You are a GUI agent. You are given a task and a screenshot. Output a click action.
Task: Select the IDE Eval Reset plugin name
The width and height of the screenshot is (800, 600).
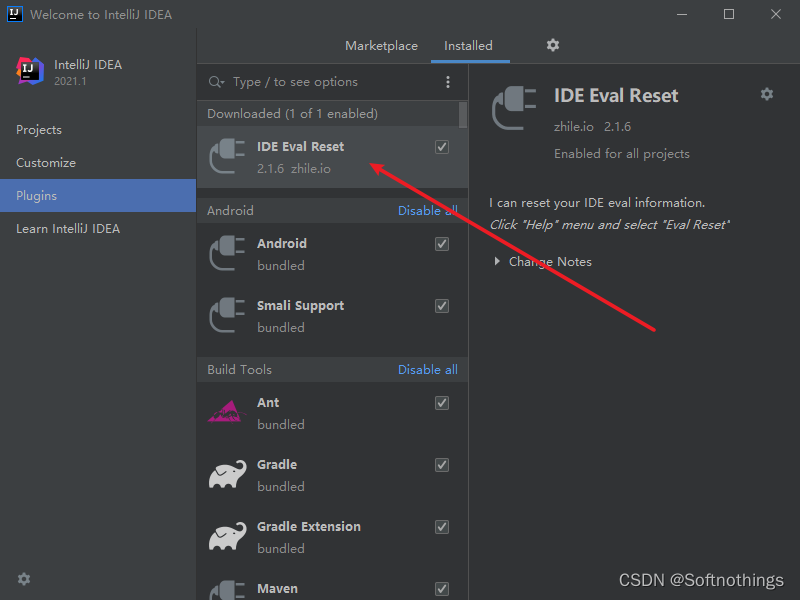pyautogui.click(x=301, y=146)
